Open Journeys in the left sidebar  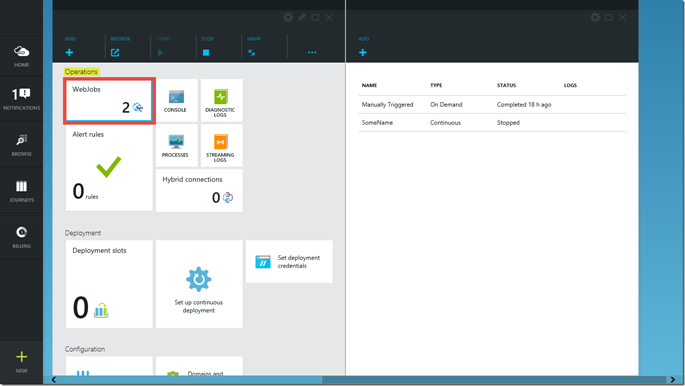[x=21, y=191]
